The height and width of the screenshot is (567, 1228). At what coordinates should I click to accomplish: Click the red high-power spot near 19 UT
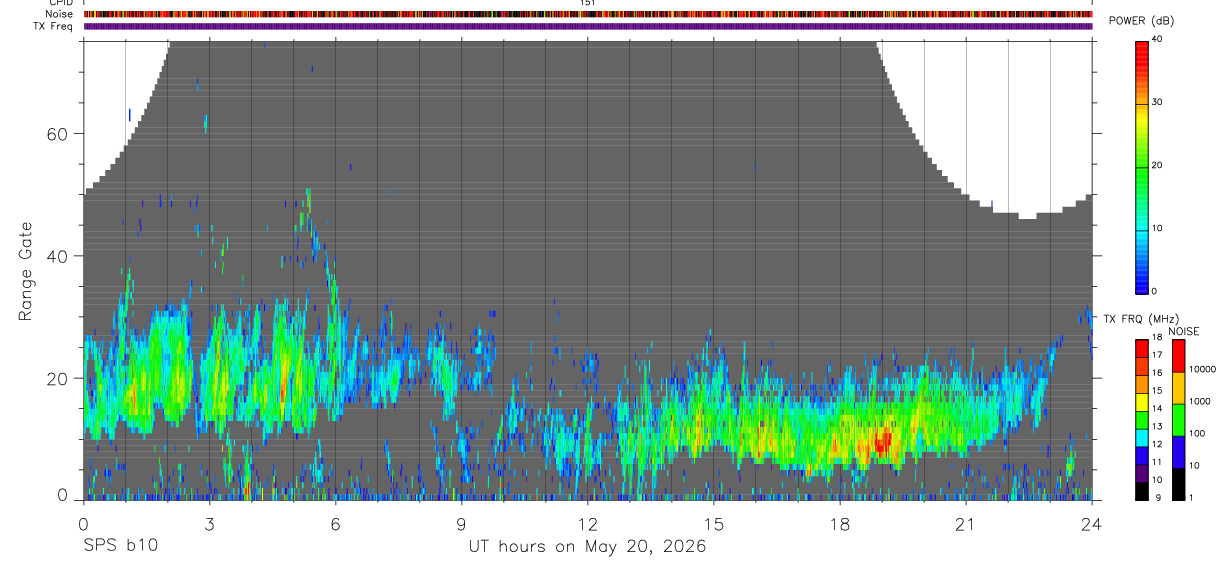[x=881, y=441]
